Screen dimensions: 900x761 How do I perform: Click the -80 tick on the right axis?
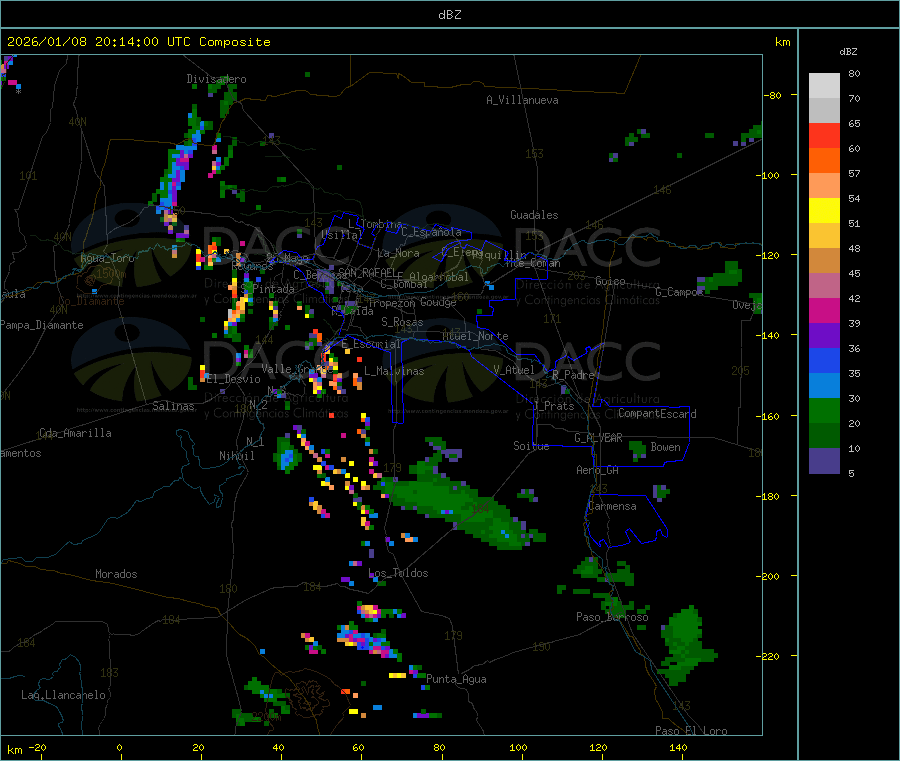pyautogui.click(x=773, y=95)
